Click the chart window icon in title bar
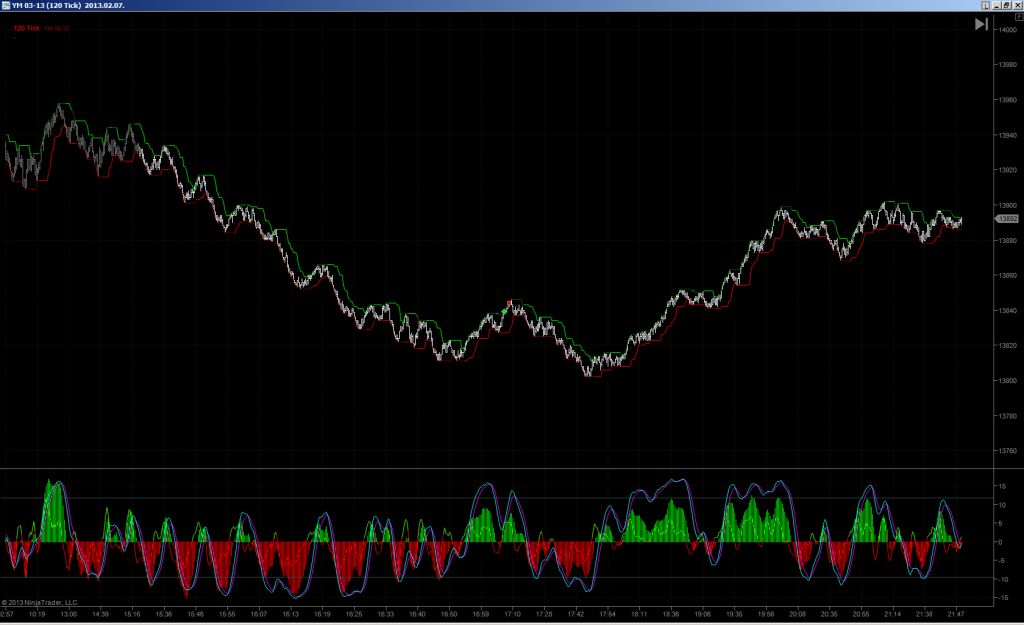Screen dimensions: 1024x625 point(6,5)
